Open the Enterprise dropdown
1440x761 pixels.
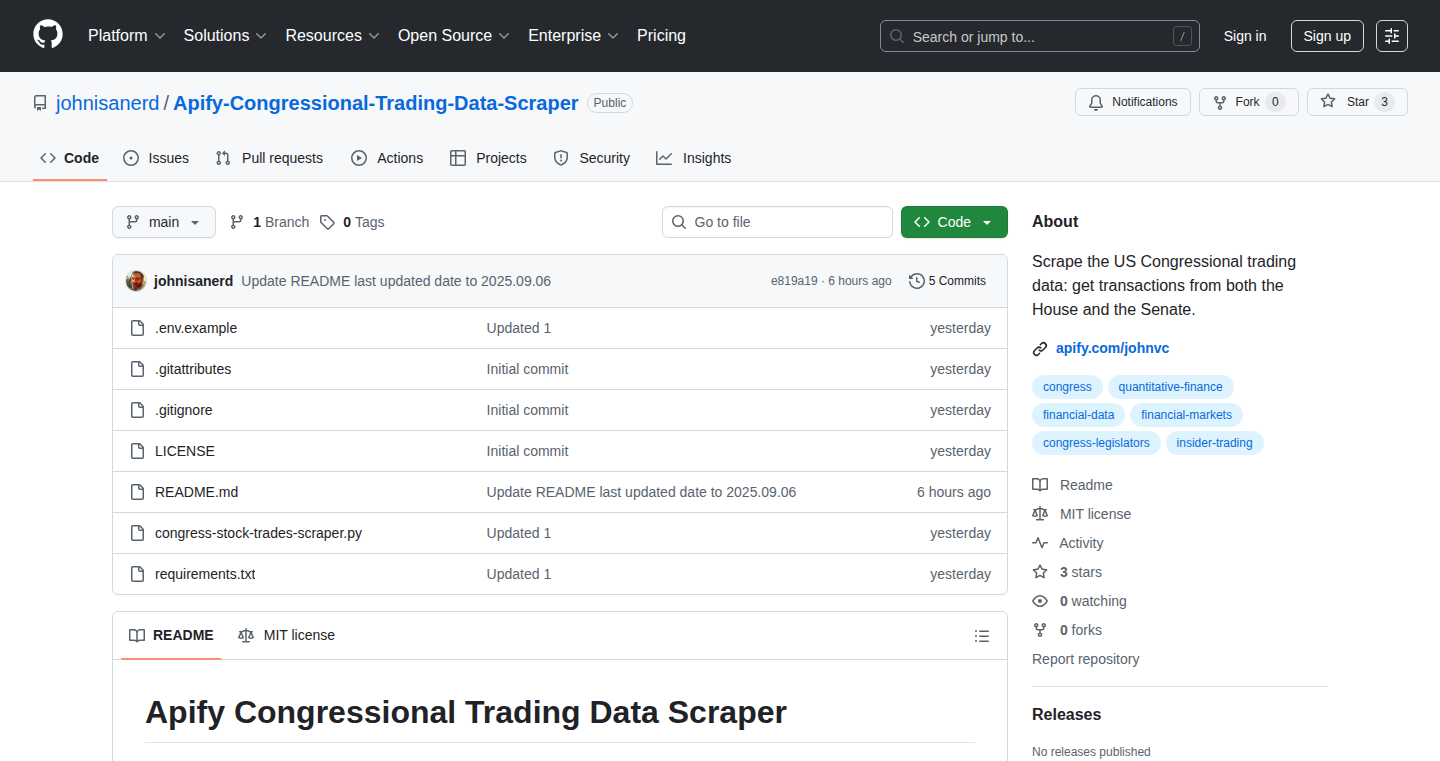pos(573,35)
